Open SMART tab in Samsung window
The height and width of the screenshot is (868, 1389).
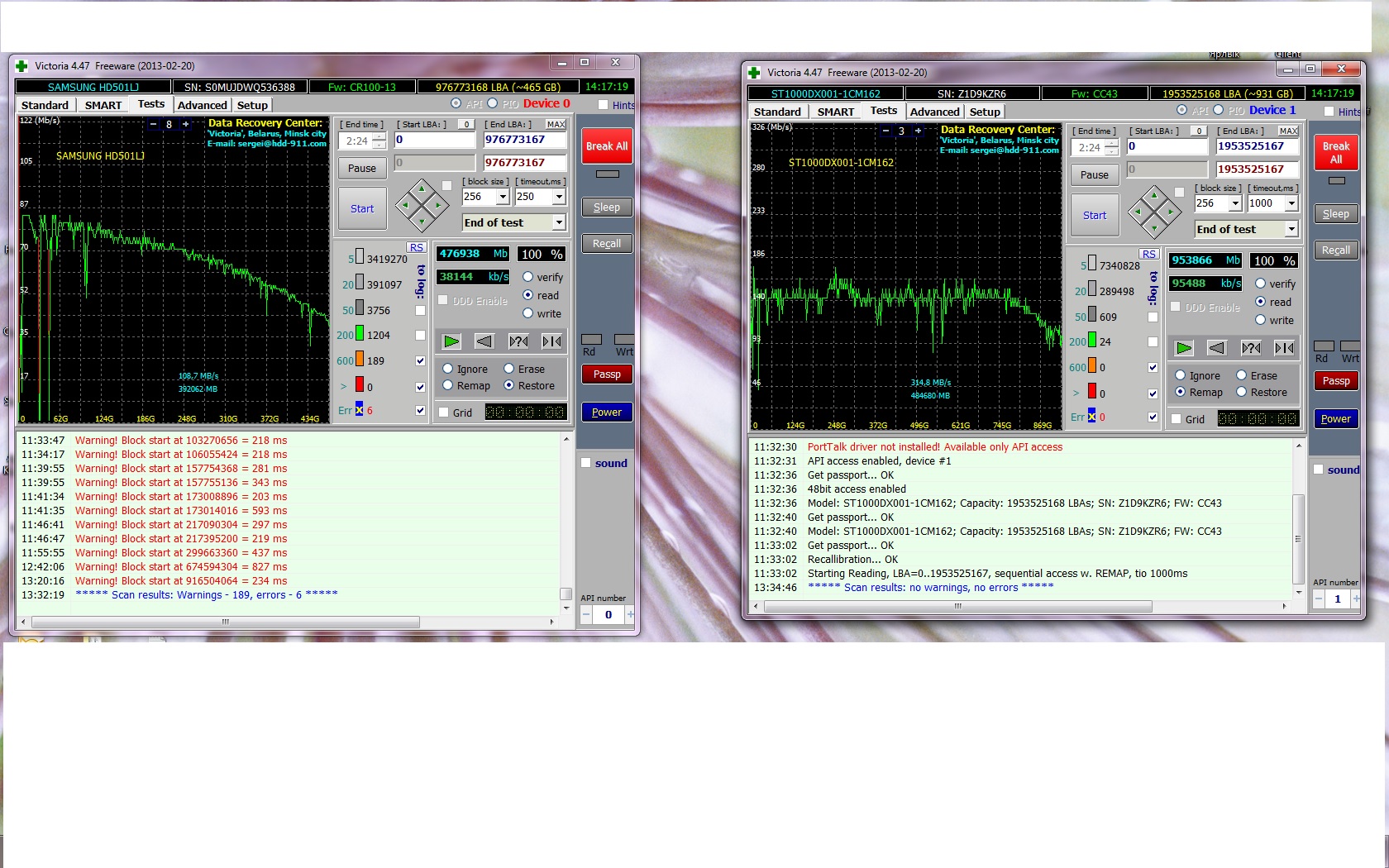tap(103, 105)
